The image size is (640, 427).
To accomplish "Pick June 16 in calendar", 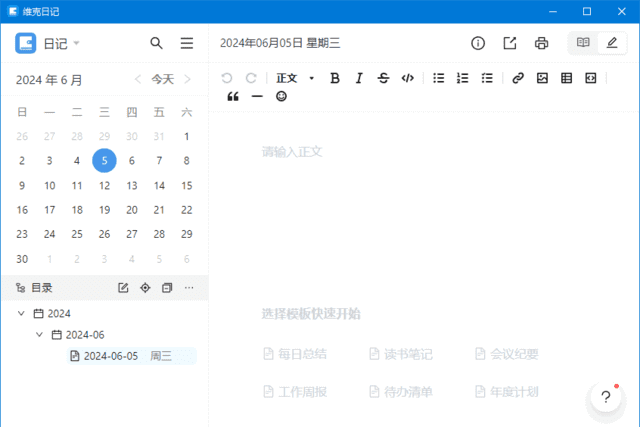I will [22, 210].
